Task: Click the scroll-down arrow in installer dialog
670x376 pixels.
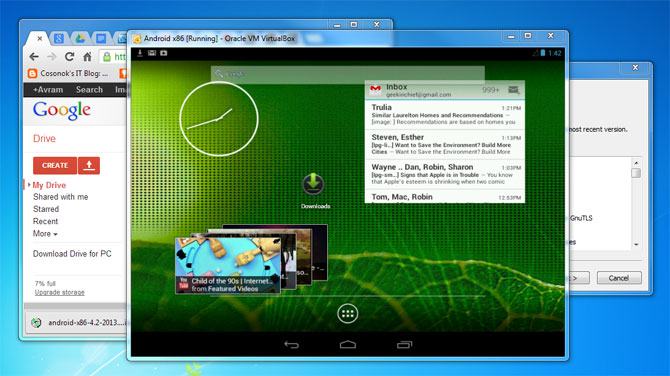Action: point(636,244)
